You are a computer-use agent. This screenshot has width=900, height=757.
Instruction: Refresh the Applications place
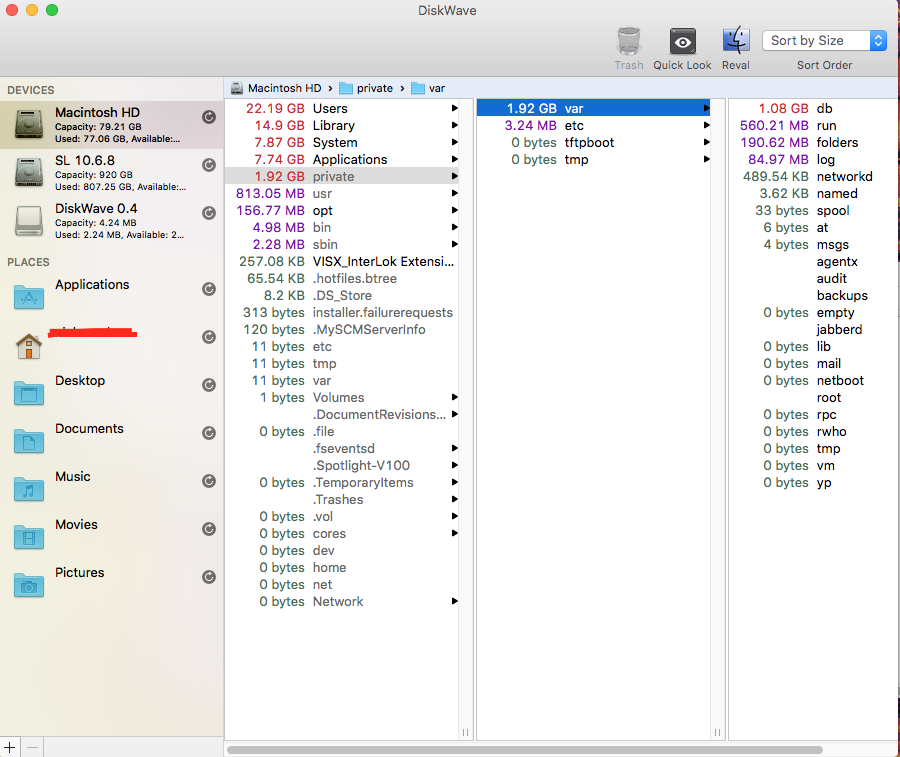click(209, 289)
